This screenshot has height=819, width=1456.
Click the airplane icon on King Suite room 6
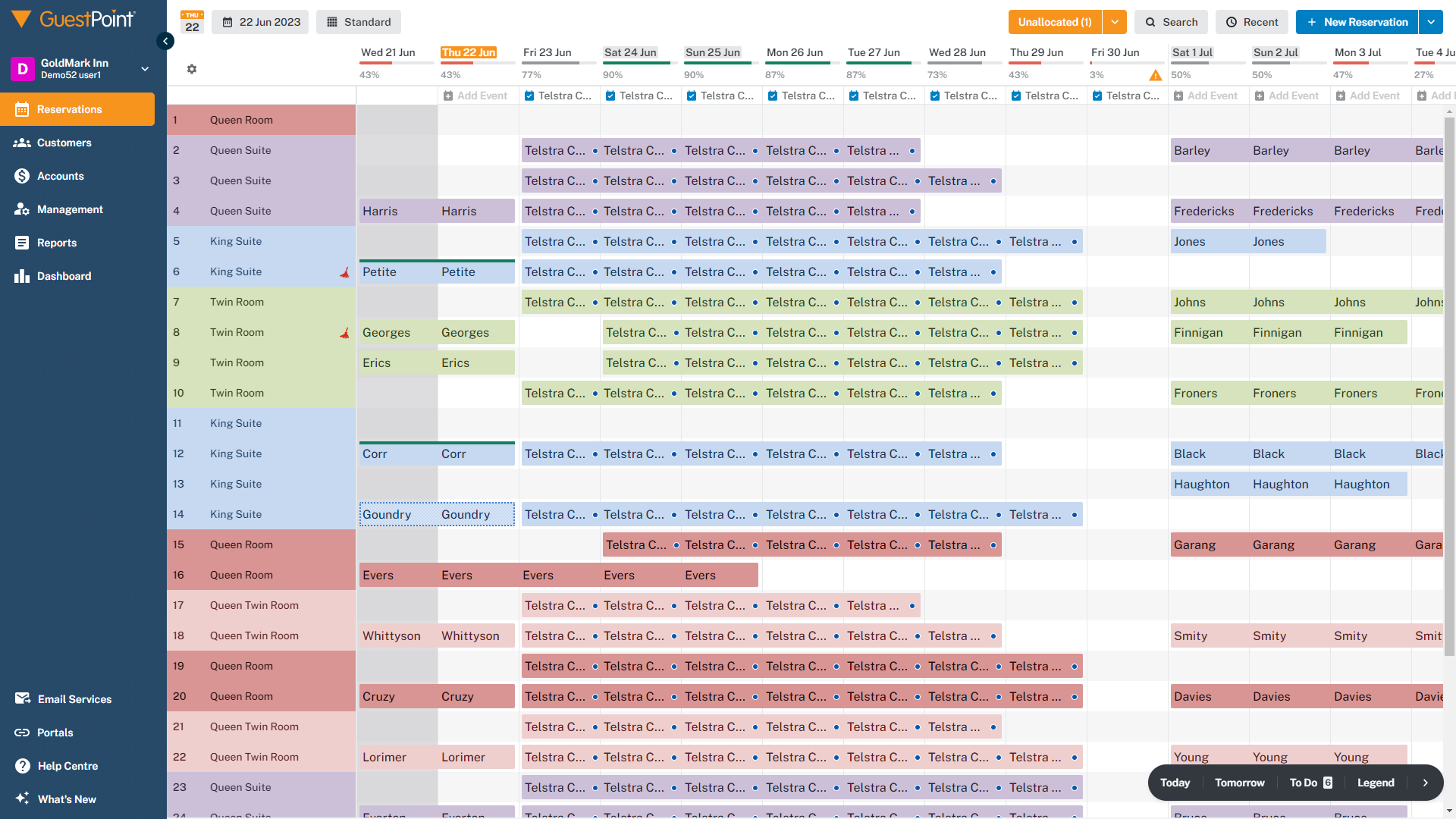(345, 271)
